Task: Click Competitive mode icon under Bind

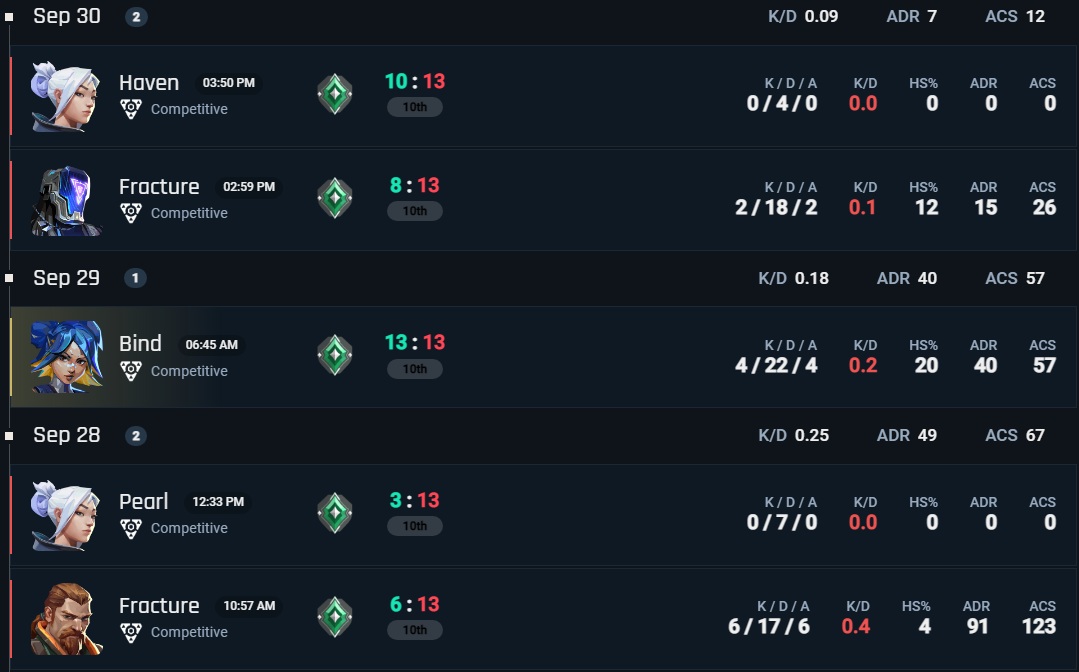Action: tap(130, 370)
